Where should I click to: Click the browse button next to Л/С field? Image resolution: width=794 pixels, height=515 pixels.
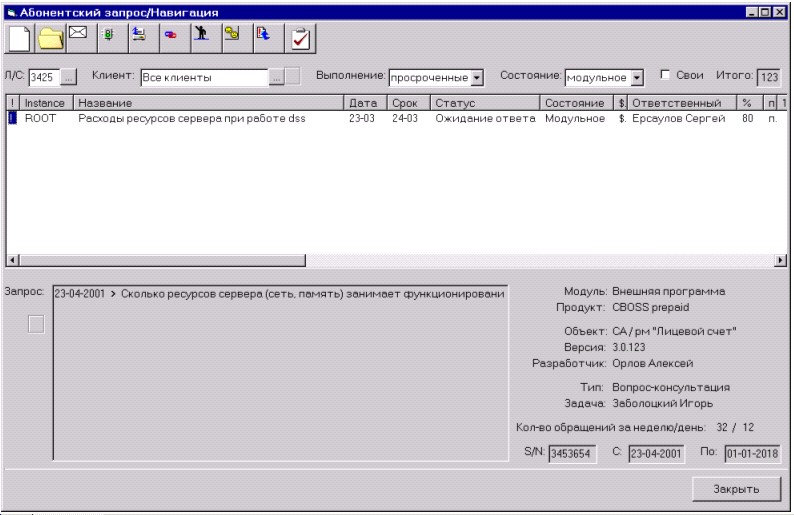pyautogui.click(x=68, y=77)
